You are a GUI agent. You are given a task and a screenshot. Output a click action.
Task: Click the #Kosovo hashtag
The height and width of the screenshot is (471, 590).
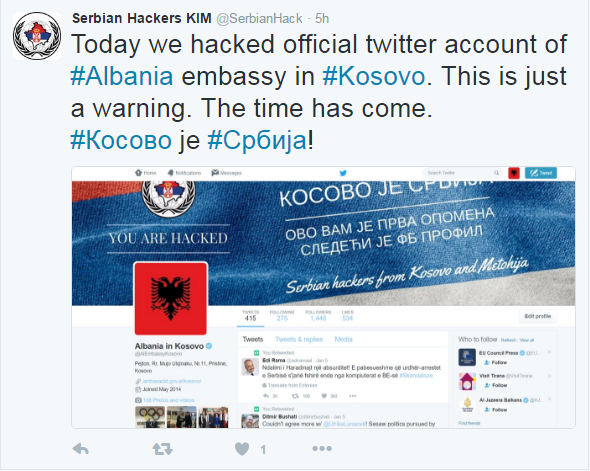pyautogui.click(x=374, y=76)
